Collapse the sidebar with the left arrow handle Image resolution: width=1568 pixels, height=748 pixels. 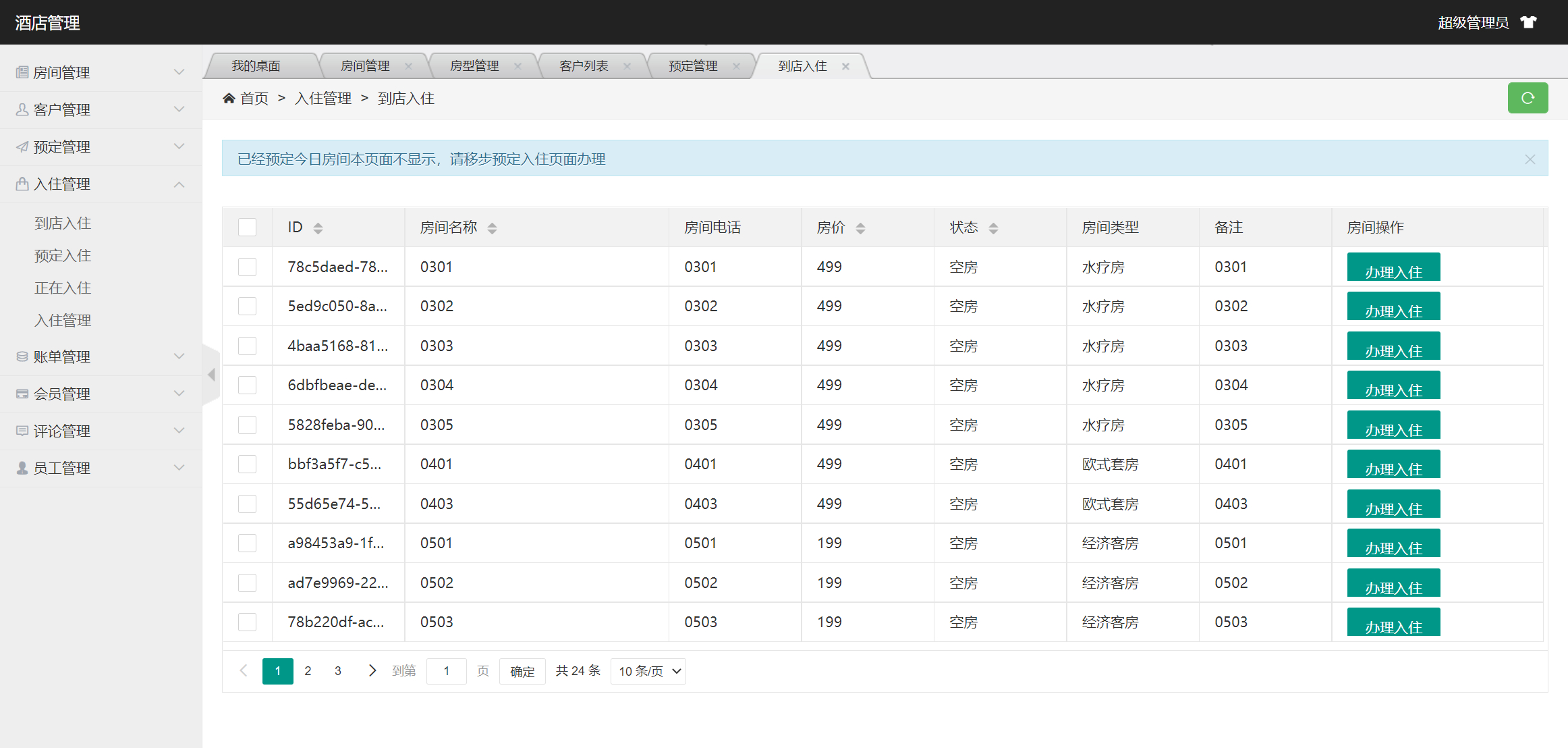(211, 375)
